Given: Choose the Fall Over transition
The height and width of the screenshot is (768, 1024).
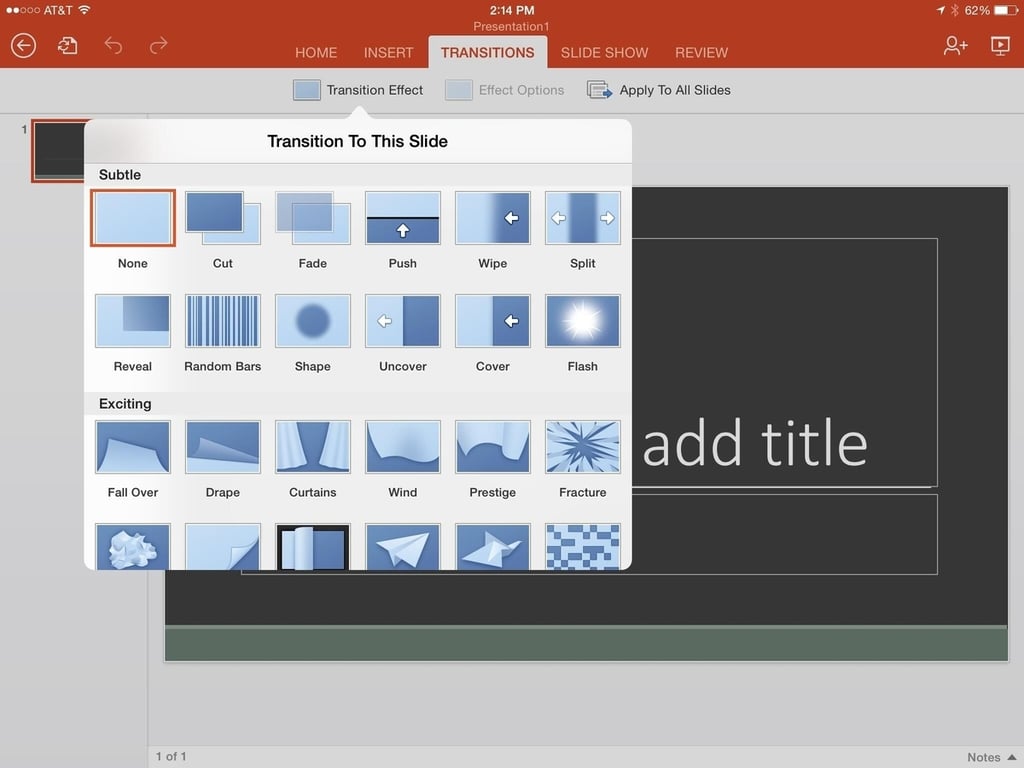Looking at the screenshot, I should point(133,447).
